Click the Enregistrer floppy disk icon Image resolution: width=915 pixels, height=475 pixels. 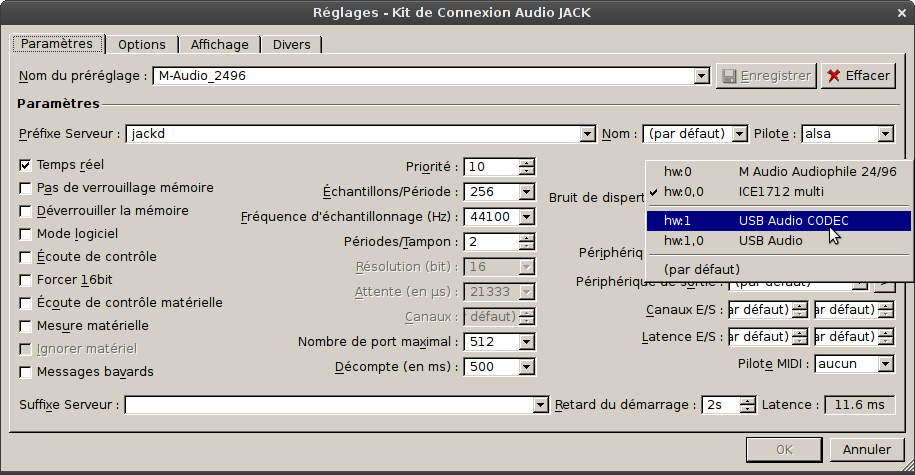729,76
